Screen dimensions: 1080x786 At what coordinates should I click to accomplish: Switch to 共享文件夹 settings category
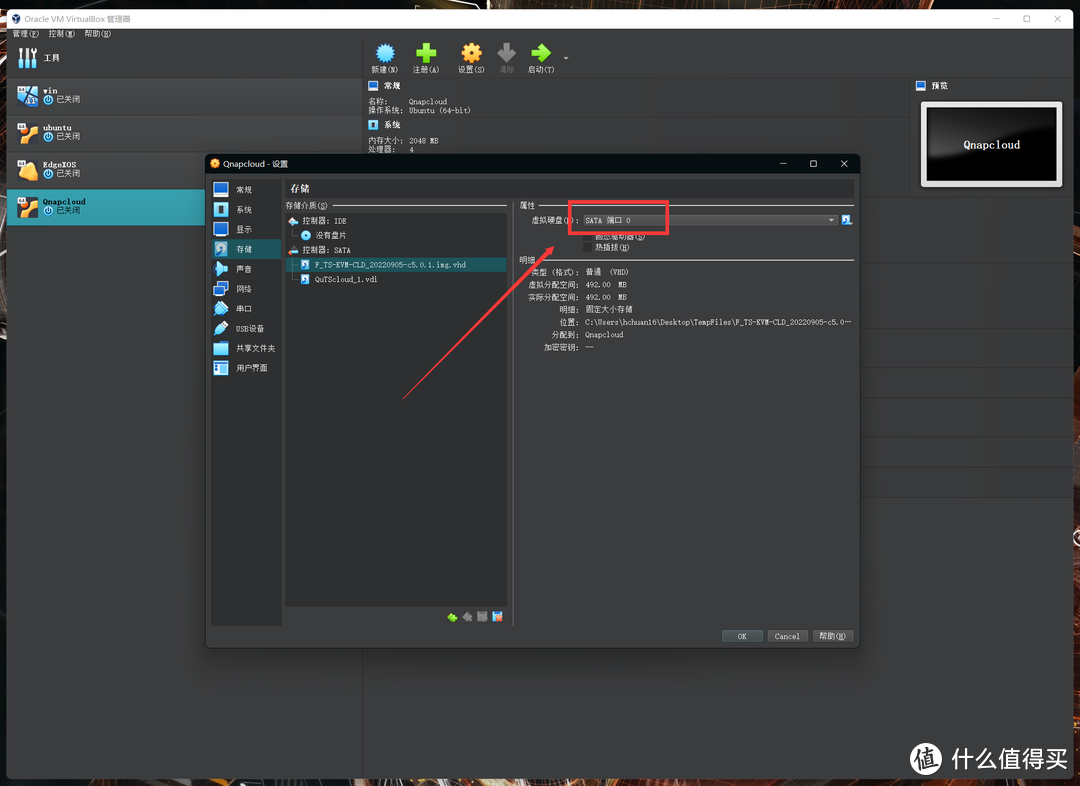click(246, 349)
